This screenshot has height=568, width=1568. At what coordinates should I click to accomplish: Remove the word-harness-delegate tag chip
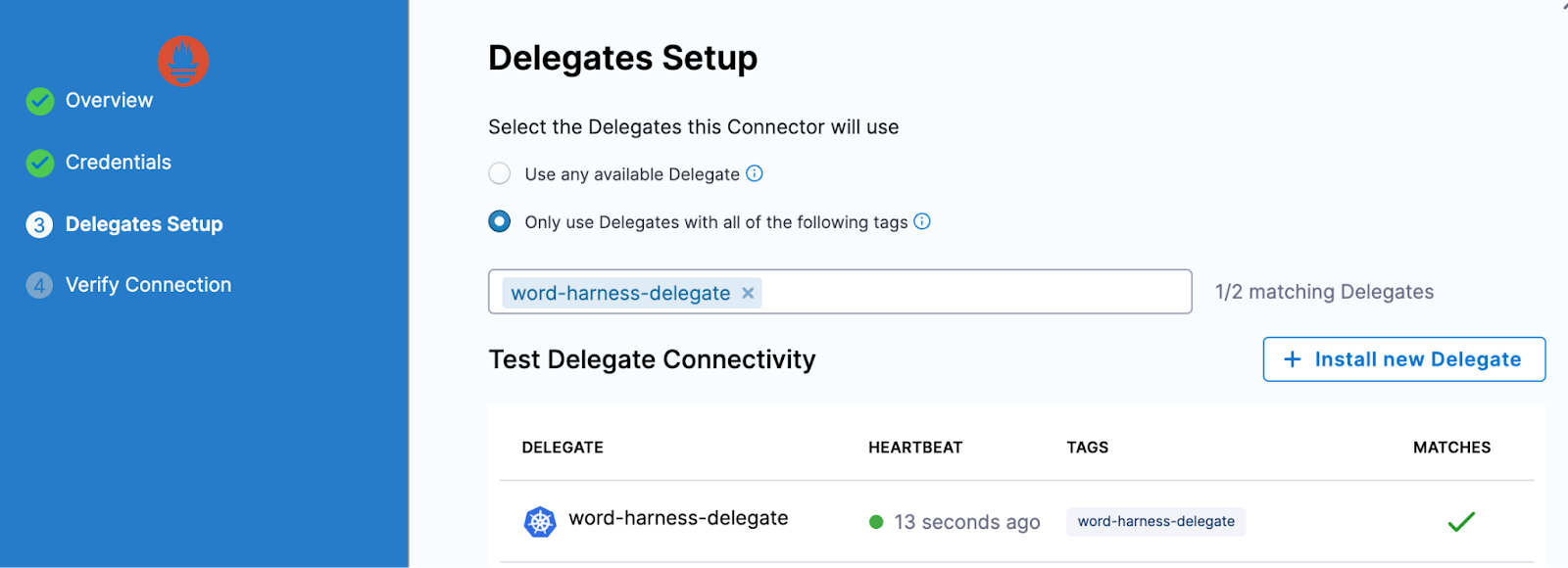coord(747,292)
